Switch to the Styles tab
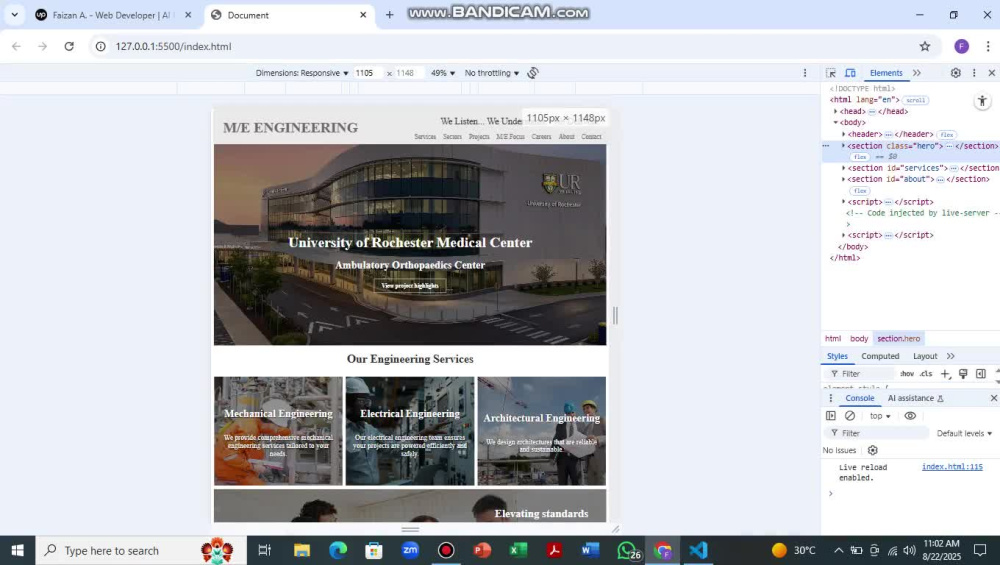The image size is (1000, 565). coord(837,356)
